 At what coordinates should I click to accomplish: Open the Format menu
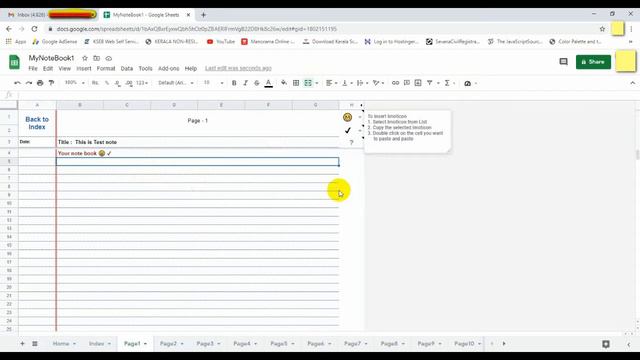[x=106, y=69]
